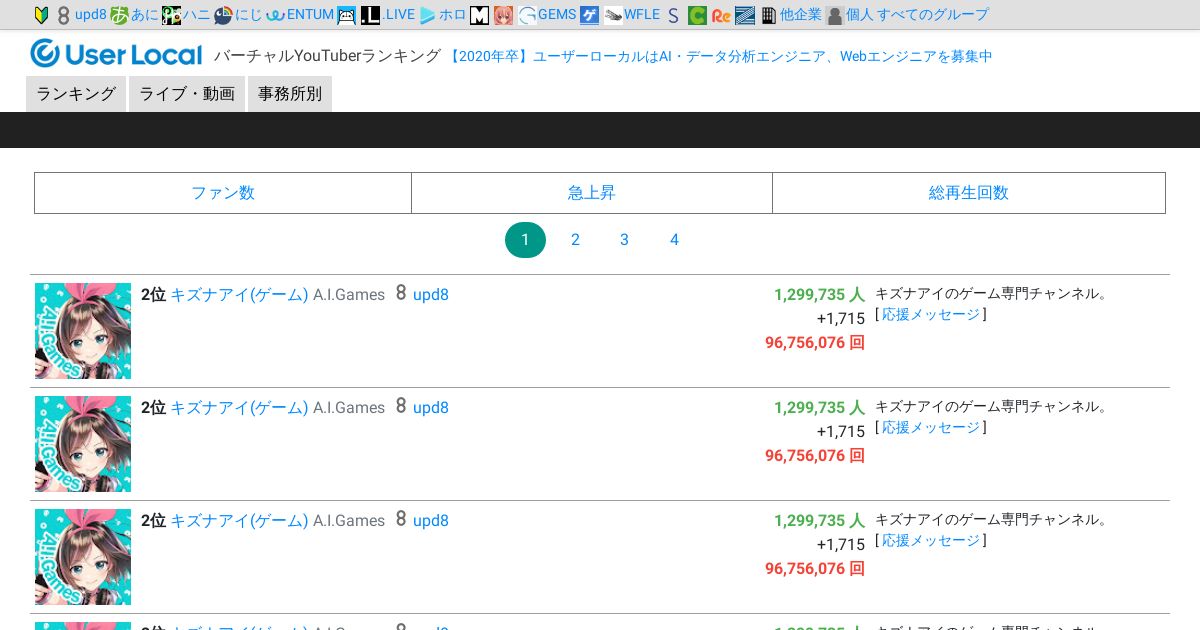Click the black M group icon

[x=480, y=15]
